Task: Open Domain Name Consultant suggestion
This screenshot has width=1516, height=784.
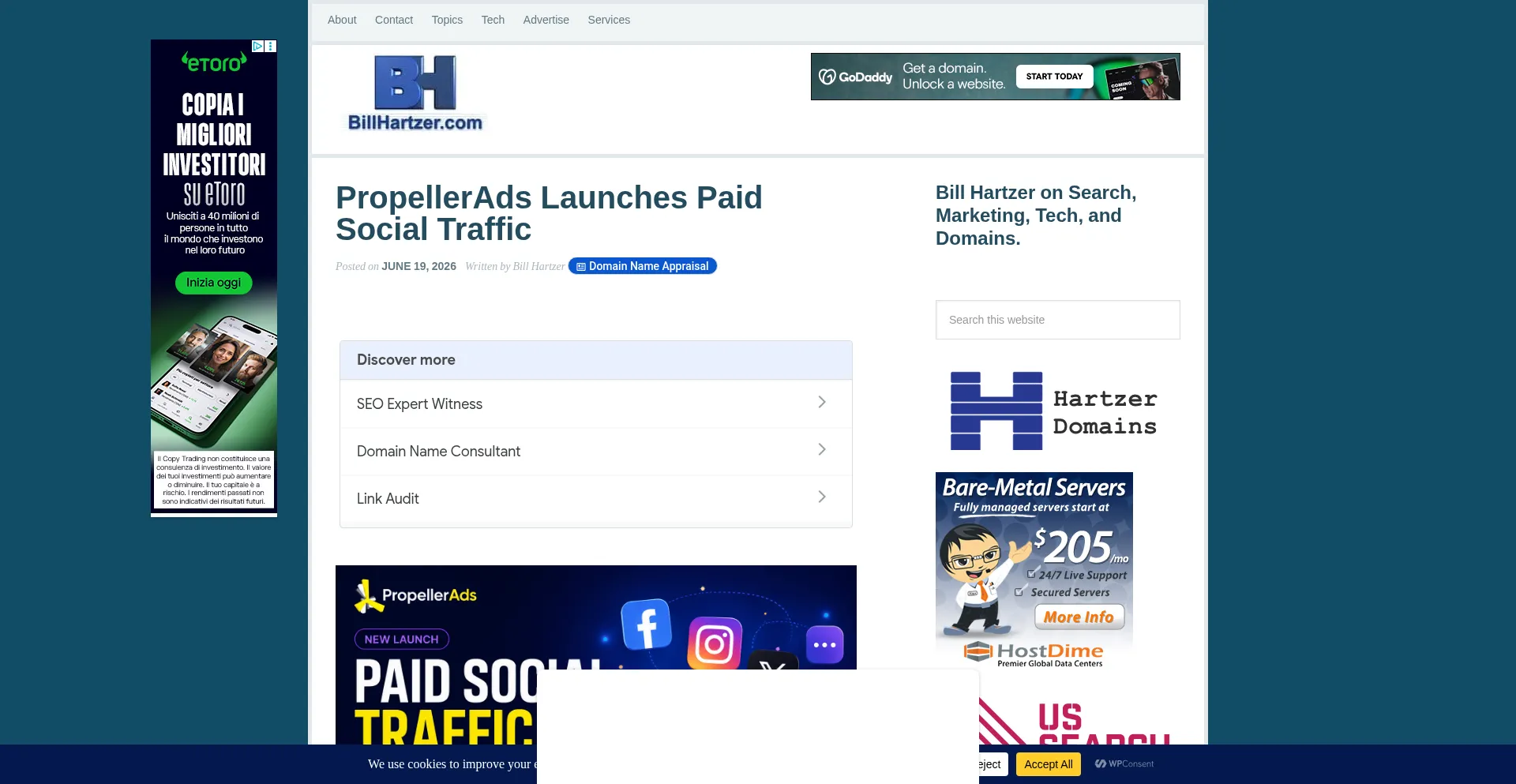Action: [596, 451]
